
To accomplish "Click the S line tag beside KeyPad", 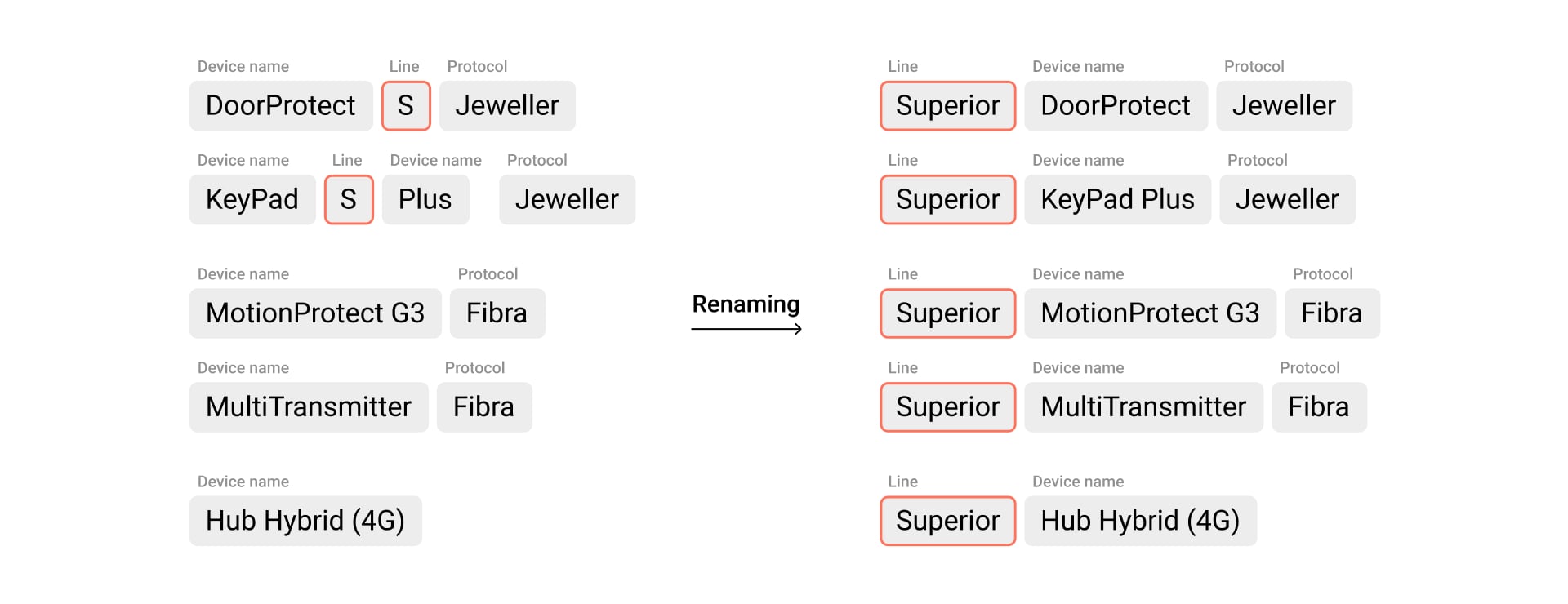I will [349, 200].
